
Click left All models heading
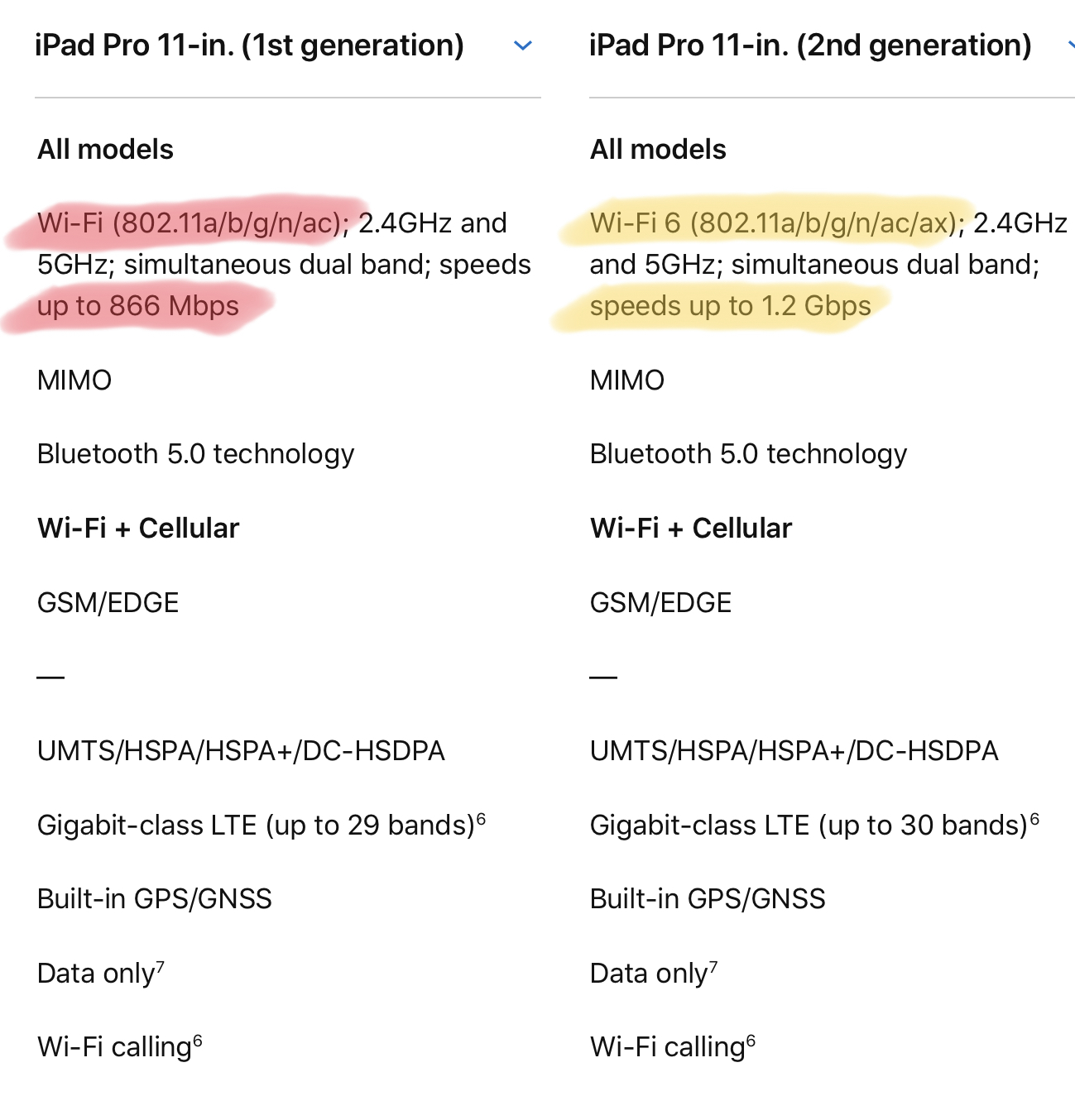(x=106, y=150)
